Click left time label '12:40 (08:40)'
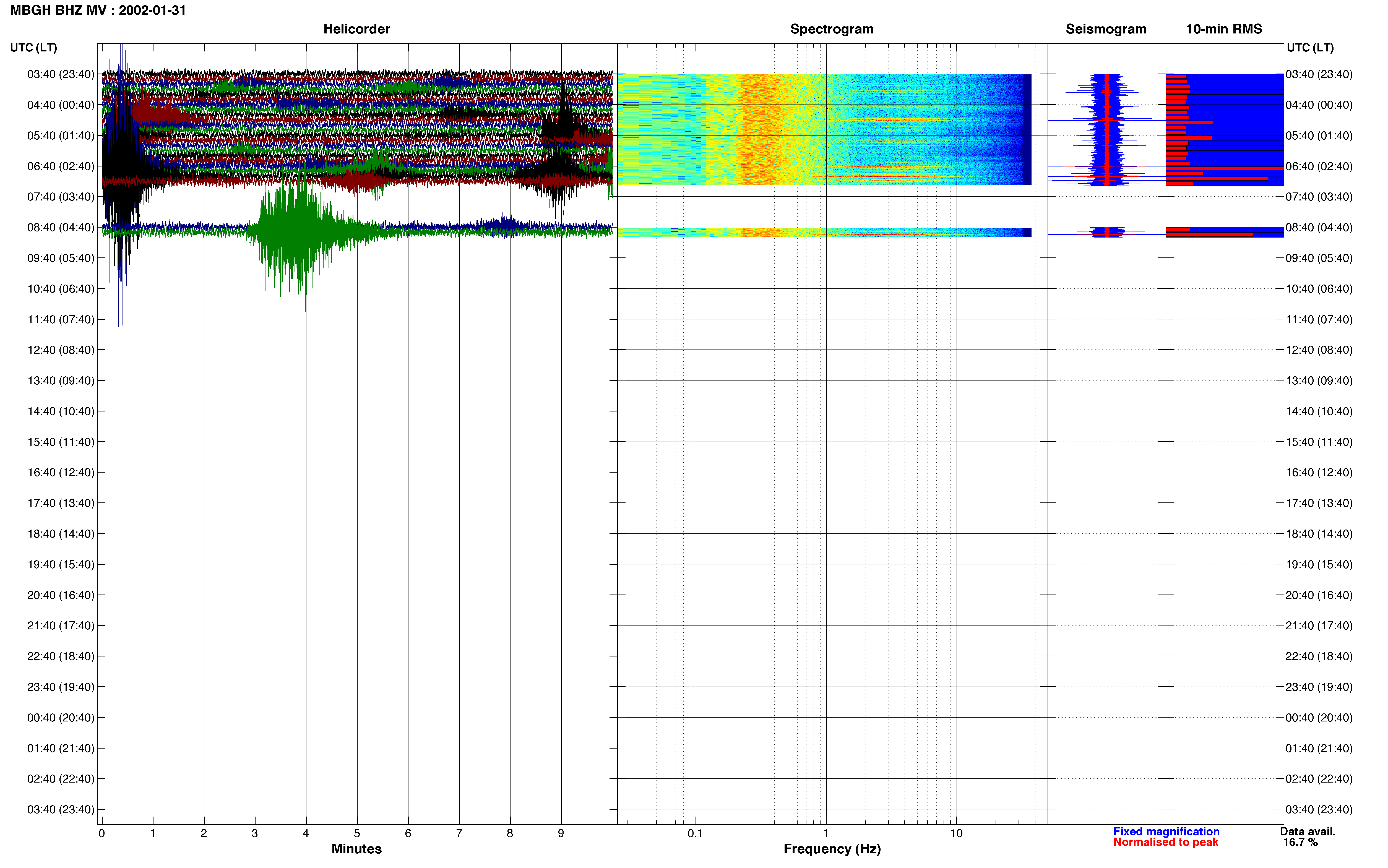 [61, 350]
